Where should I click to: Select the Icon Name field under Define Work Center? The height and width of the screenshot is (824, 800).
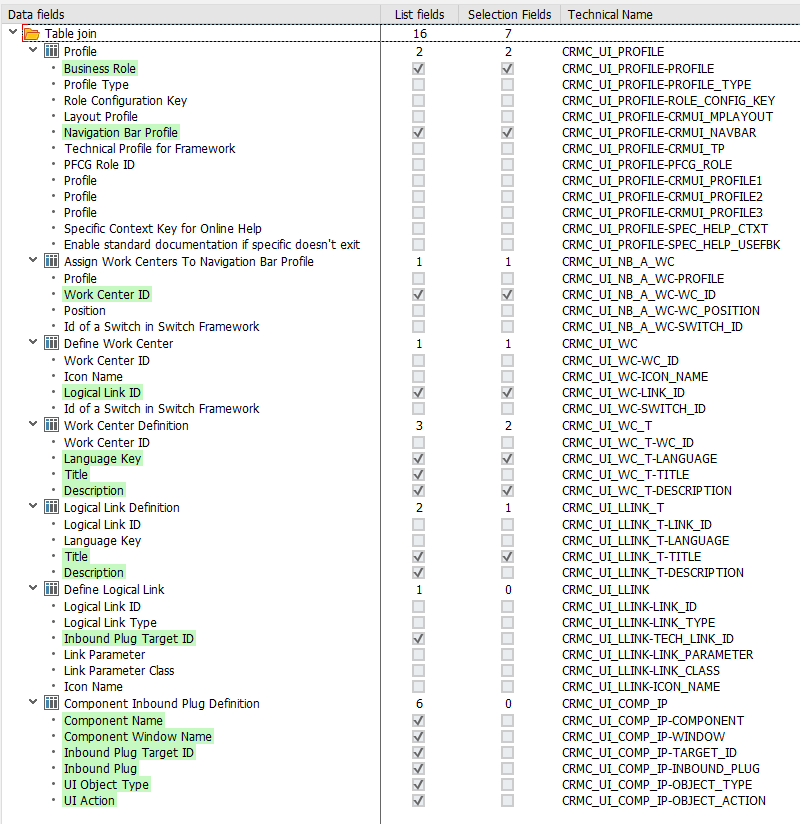[93, 377]
